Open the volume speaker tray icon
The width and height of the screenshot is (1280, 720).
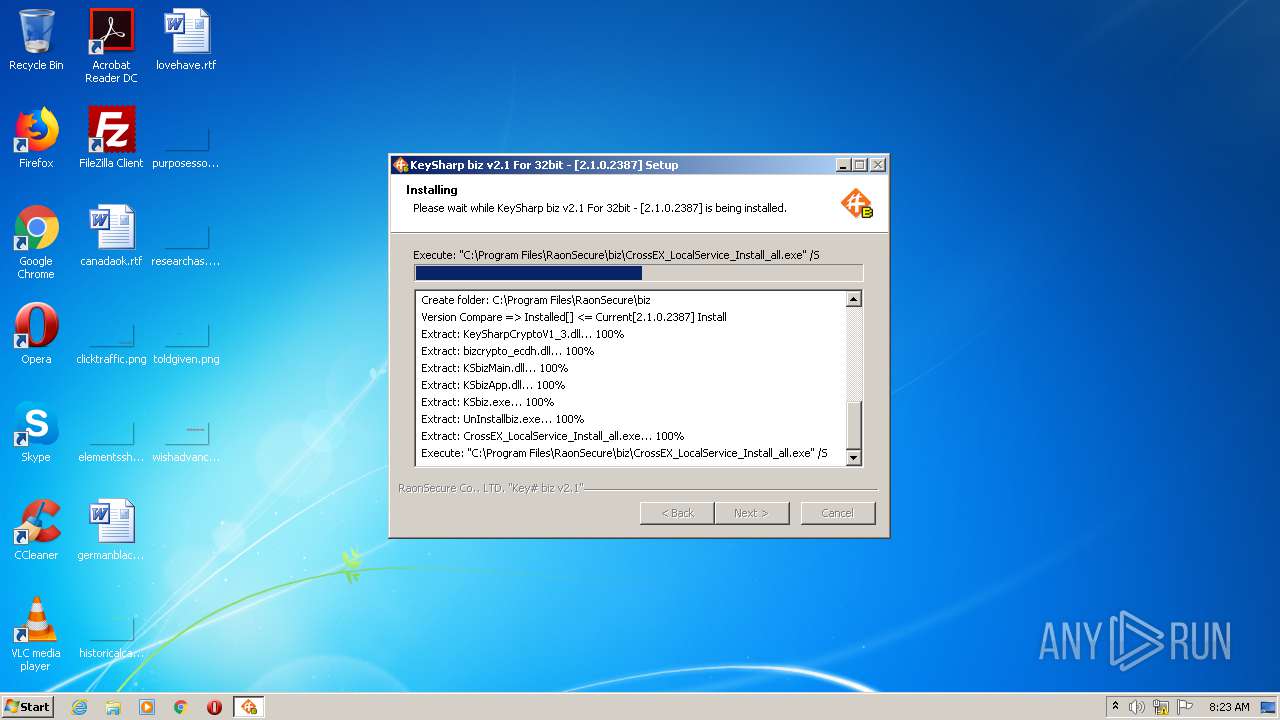[x=1137, y=707]
